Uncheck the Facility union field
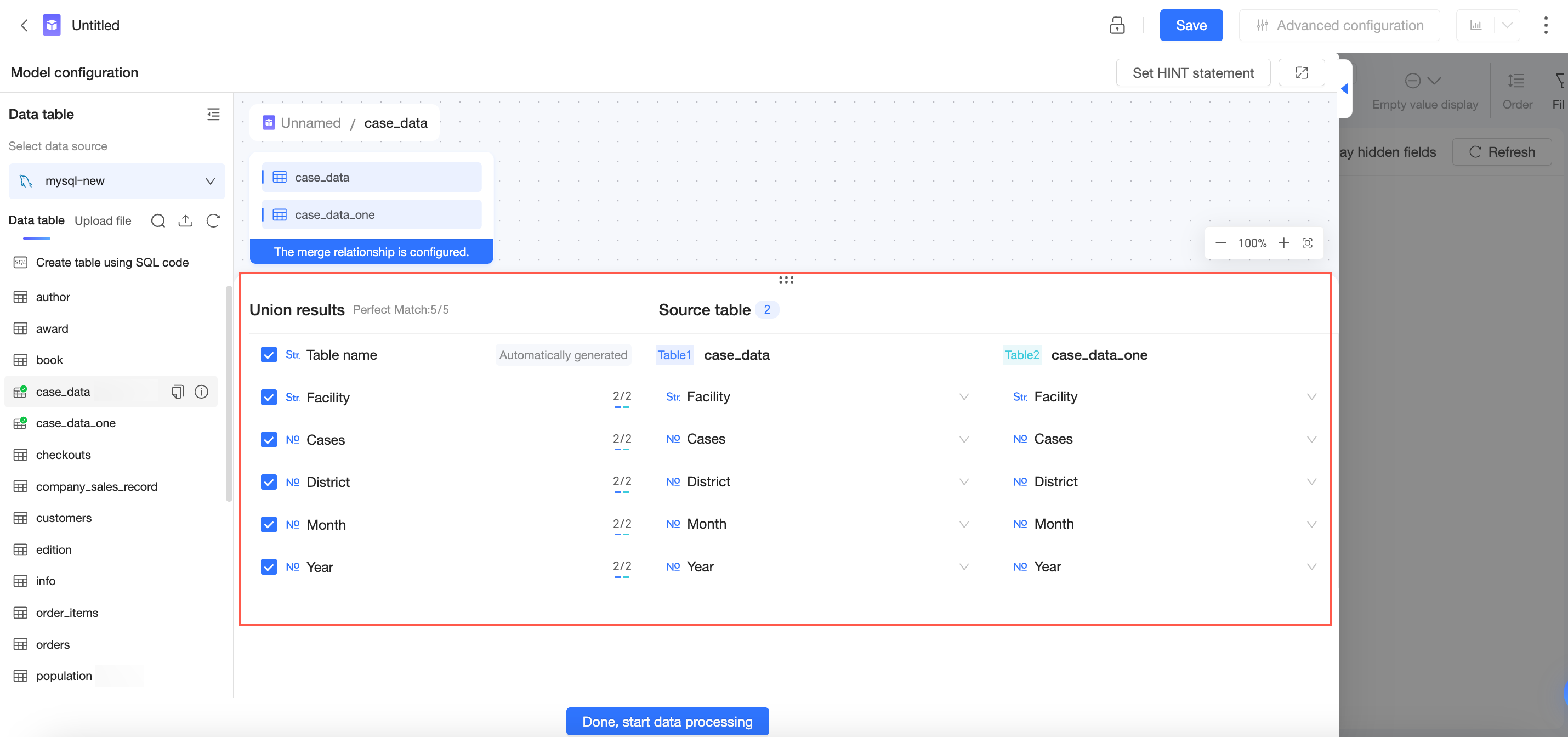 [x=269, y=398]
